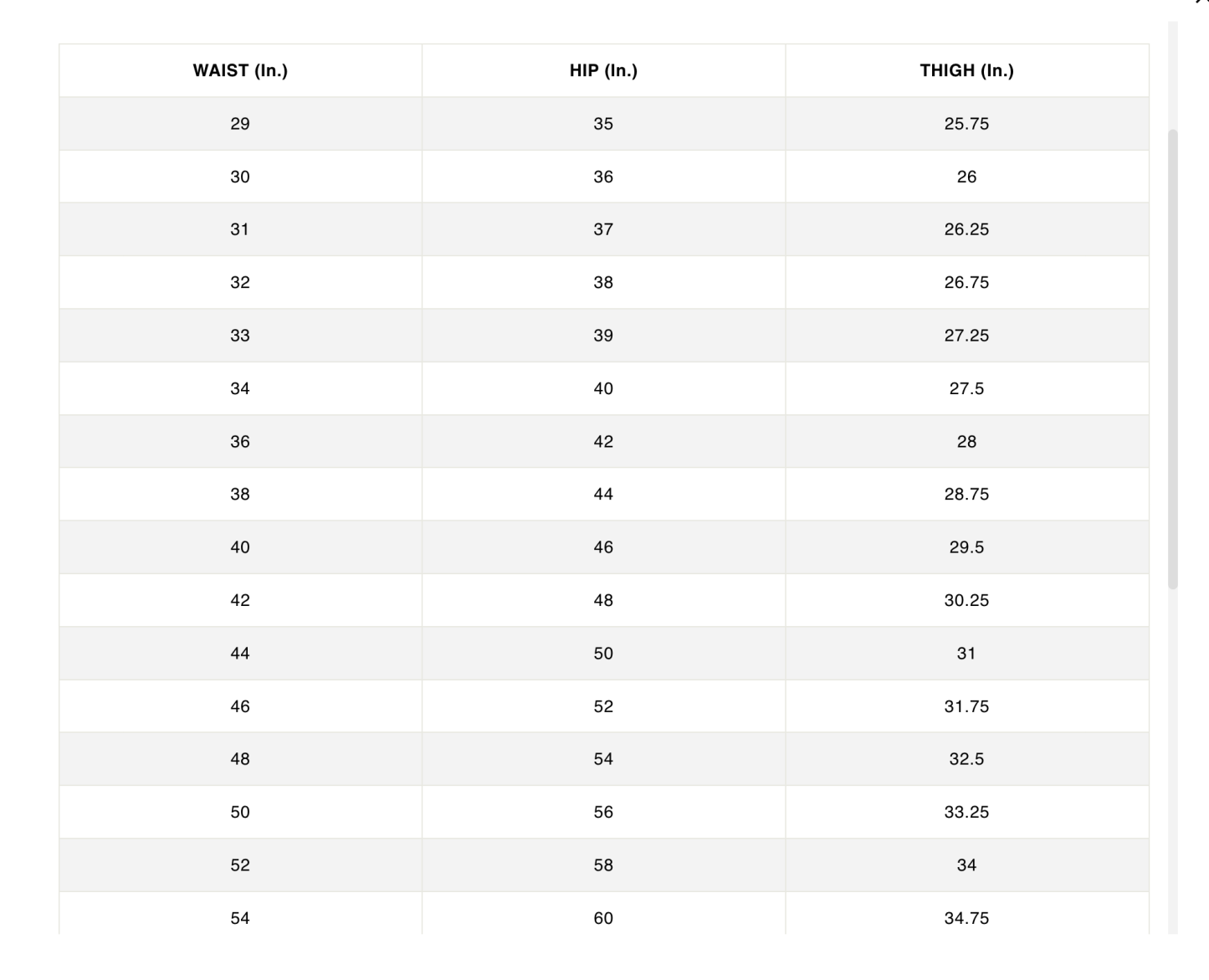The image size is (1209, 980).
Task: Select the thigh 29.5 cell
Action: click(966, 547)
